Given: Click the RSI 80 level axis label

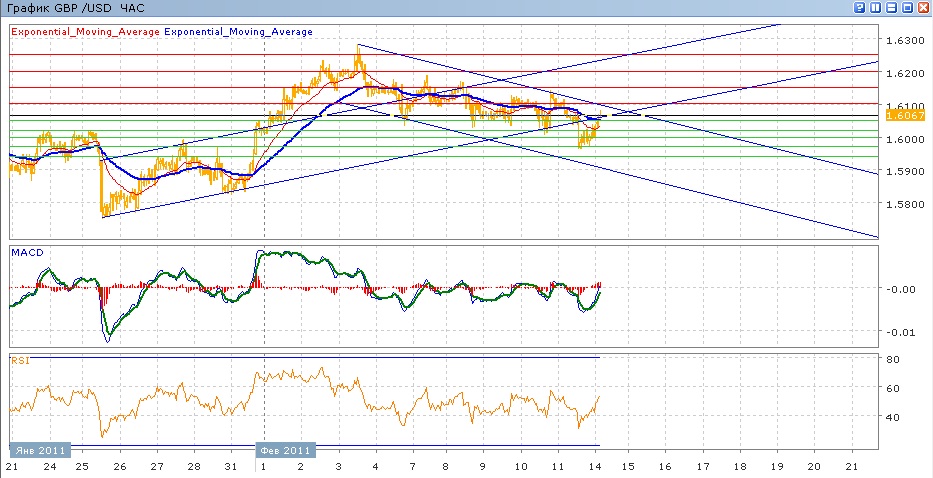Looking at the screenshot, I should tap(893, 358).
